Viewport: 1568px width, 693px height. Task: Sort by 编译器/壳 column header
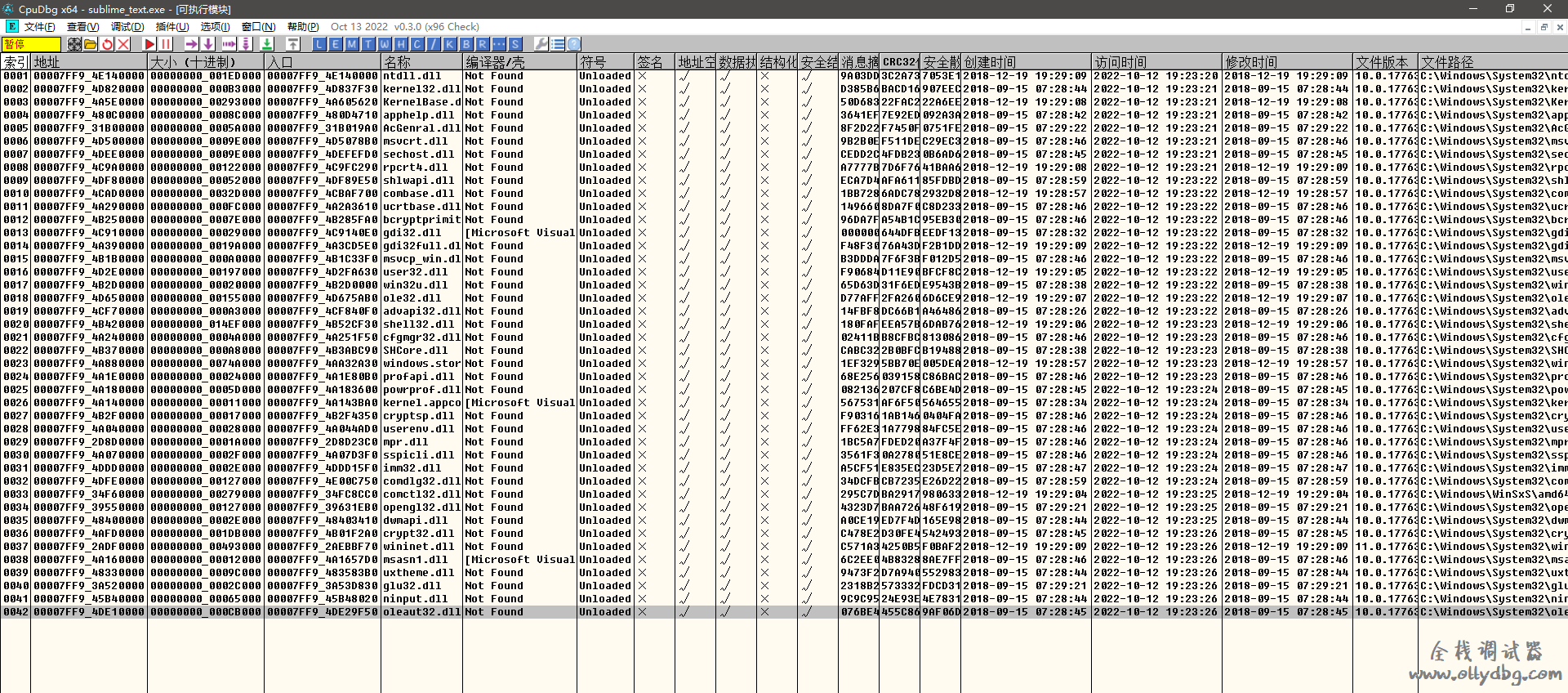520,62
